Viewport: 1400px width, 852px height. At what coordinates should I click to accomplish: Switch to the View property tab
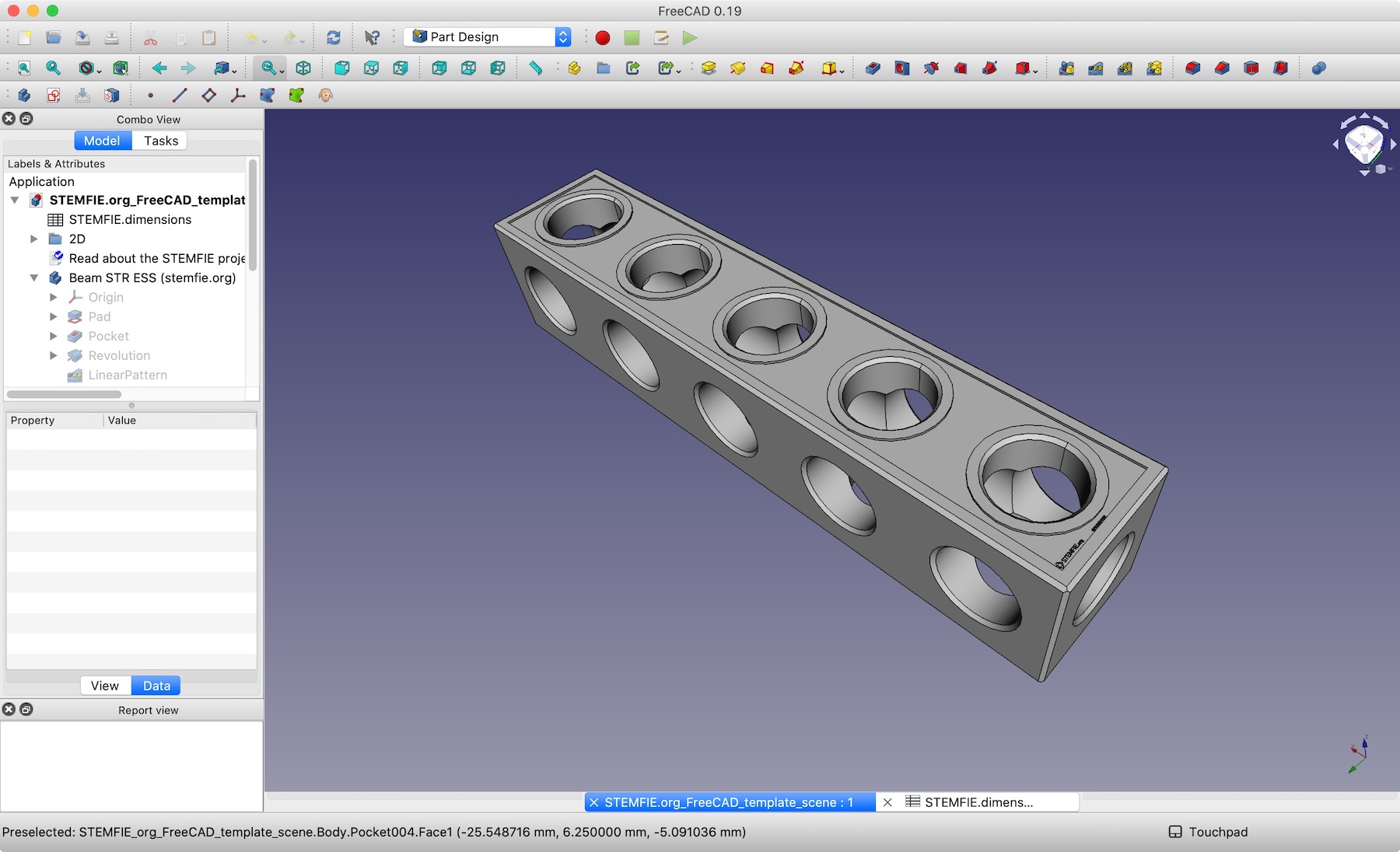pyautogui.click(x=105, y=686)
